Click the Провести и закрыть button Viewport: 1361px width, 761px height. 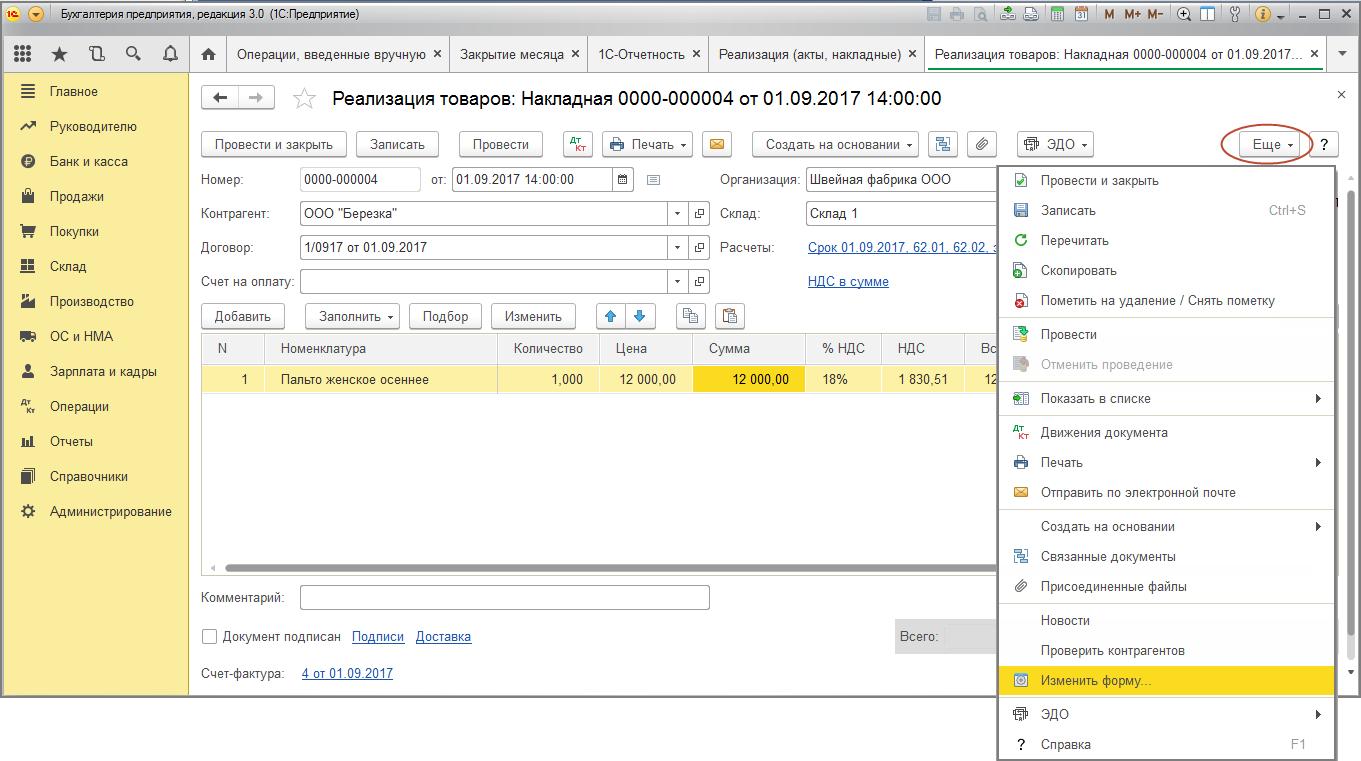point(273,145)
